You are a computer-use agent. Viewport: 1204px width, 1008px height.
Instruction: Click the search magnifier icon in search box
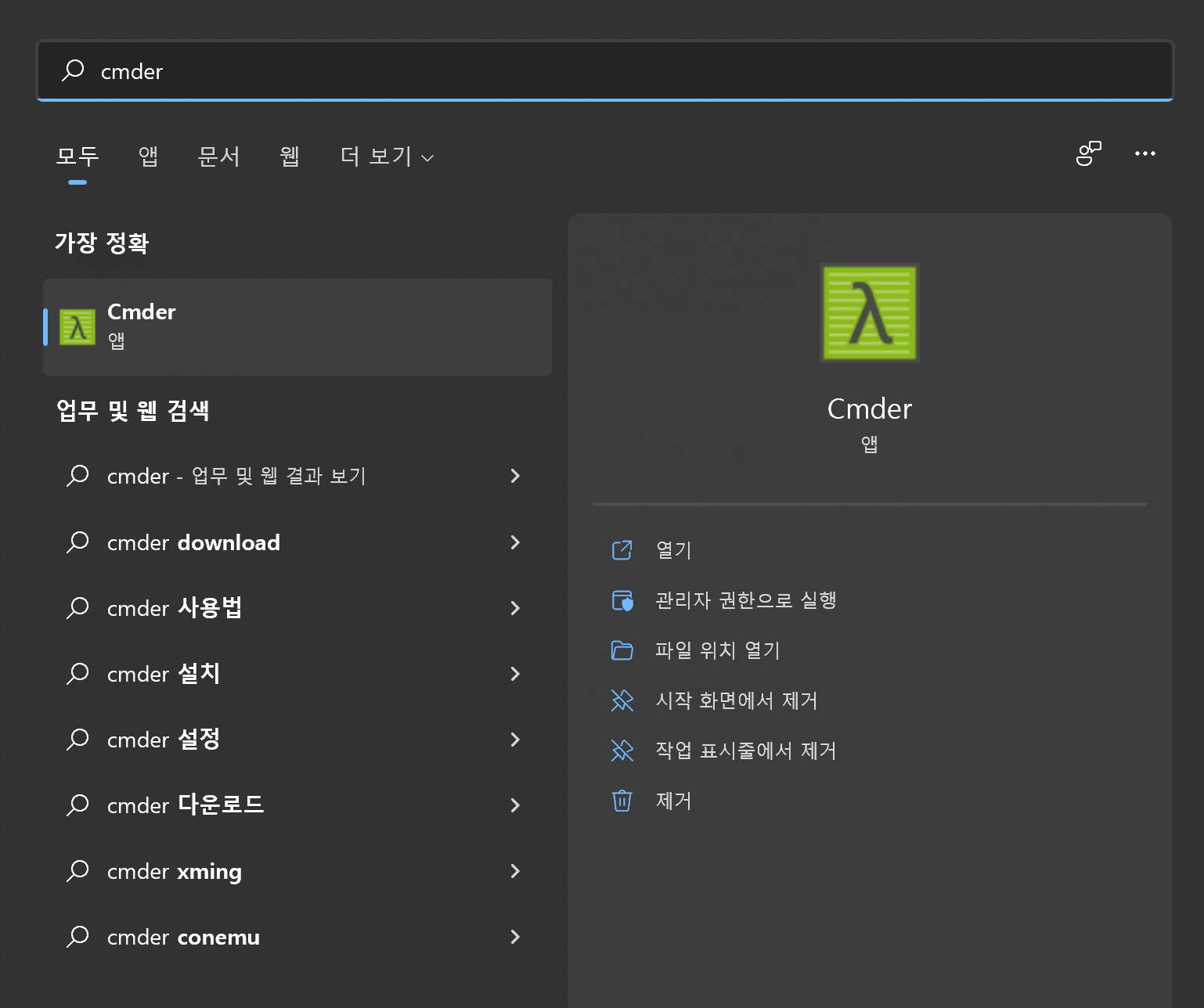[73, 70]
